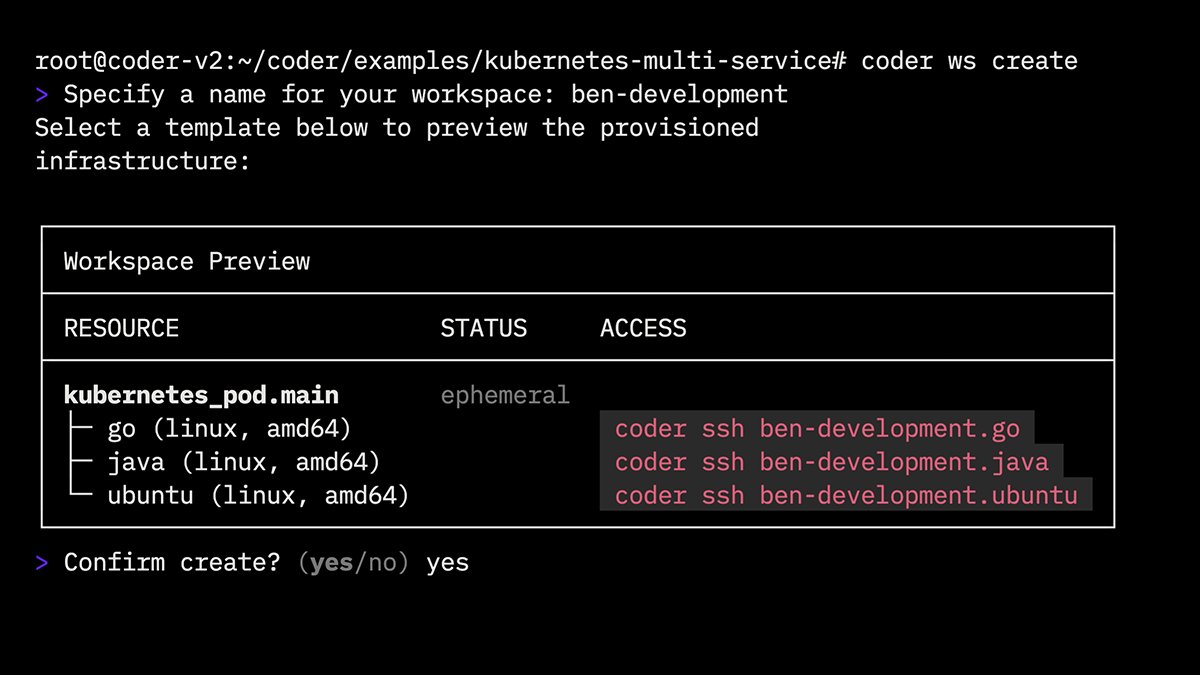Click the purple prompt arrow beside "Confirm create?"
The width and height of the screenshot is (1200, 675).
pyautogui.click(x=42, y=563)
